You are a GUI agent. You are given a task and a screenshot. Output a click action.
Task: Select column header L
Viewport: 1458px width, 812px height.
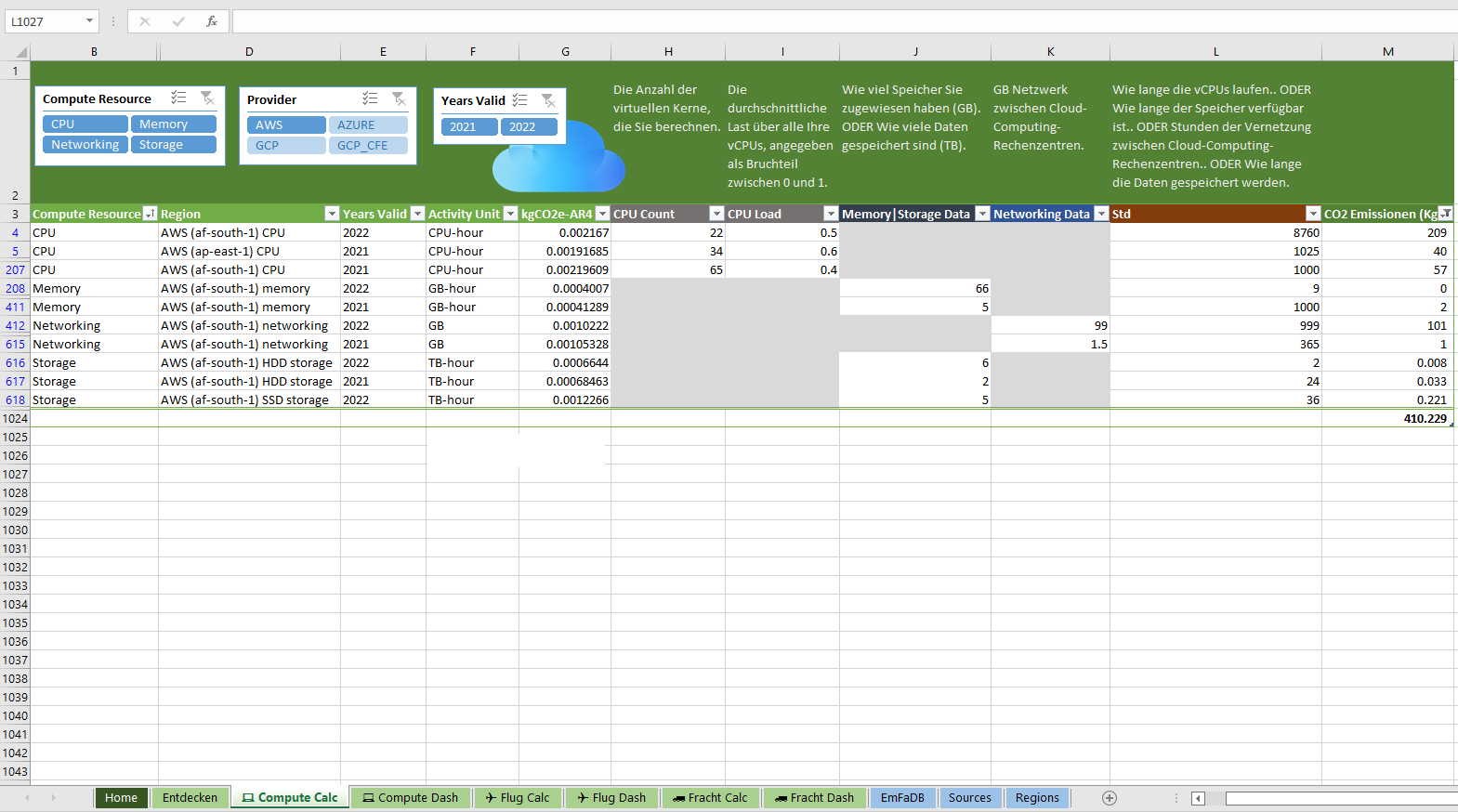click(x=1215, y=52)
